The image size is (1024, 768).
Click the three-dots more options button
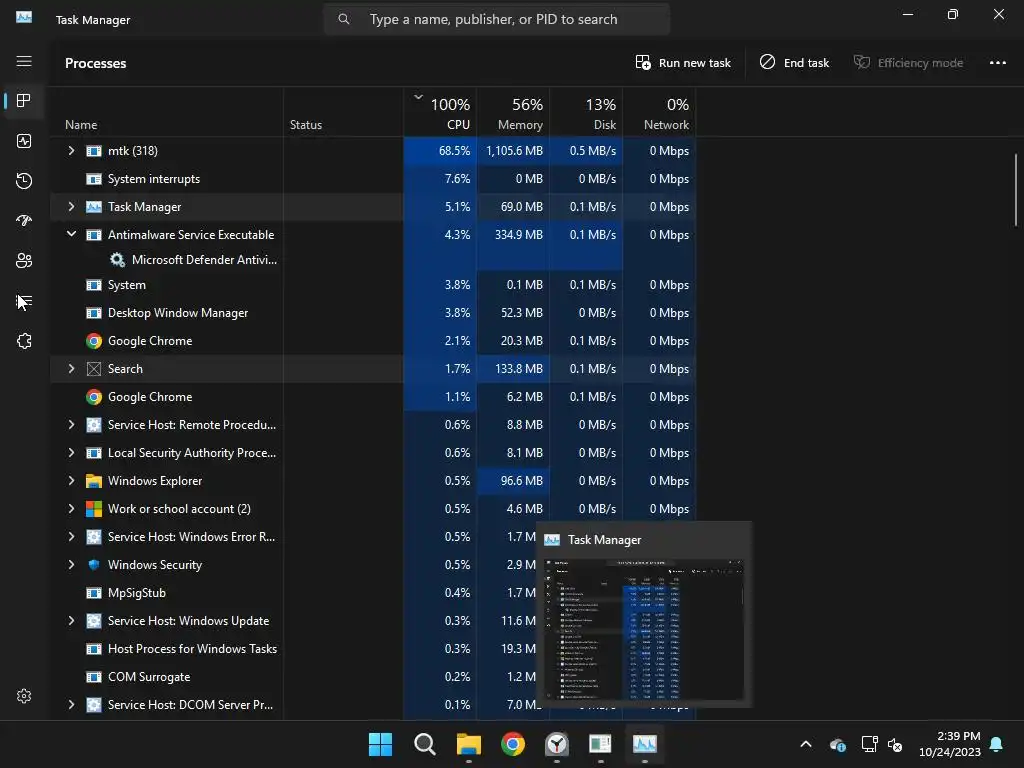[997, 63]
